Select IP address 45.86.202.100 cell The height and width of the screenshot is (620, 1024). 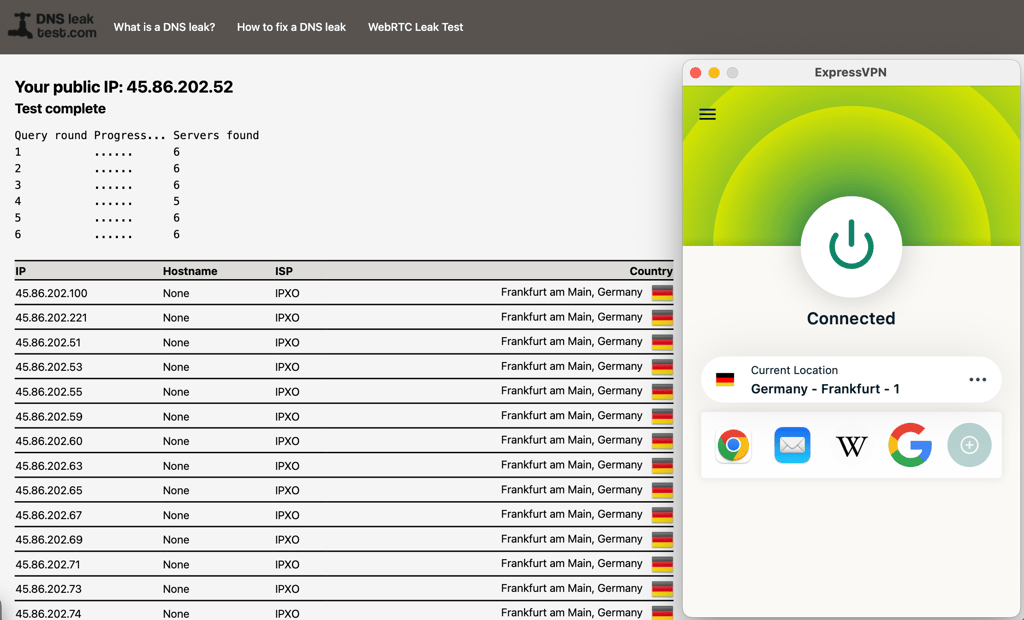(x=52, y=293)
